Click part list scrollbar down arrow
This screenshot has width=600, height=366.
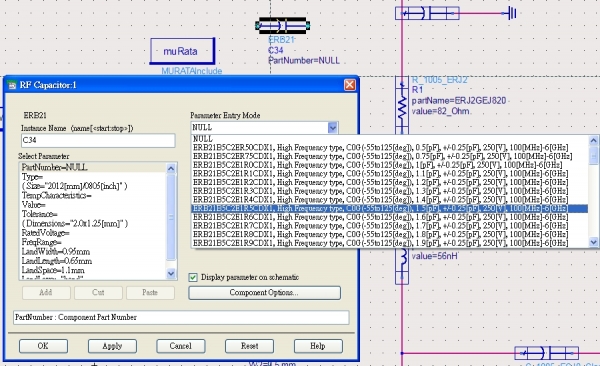(x=593, y=242)
